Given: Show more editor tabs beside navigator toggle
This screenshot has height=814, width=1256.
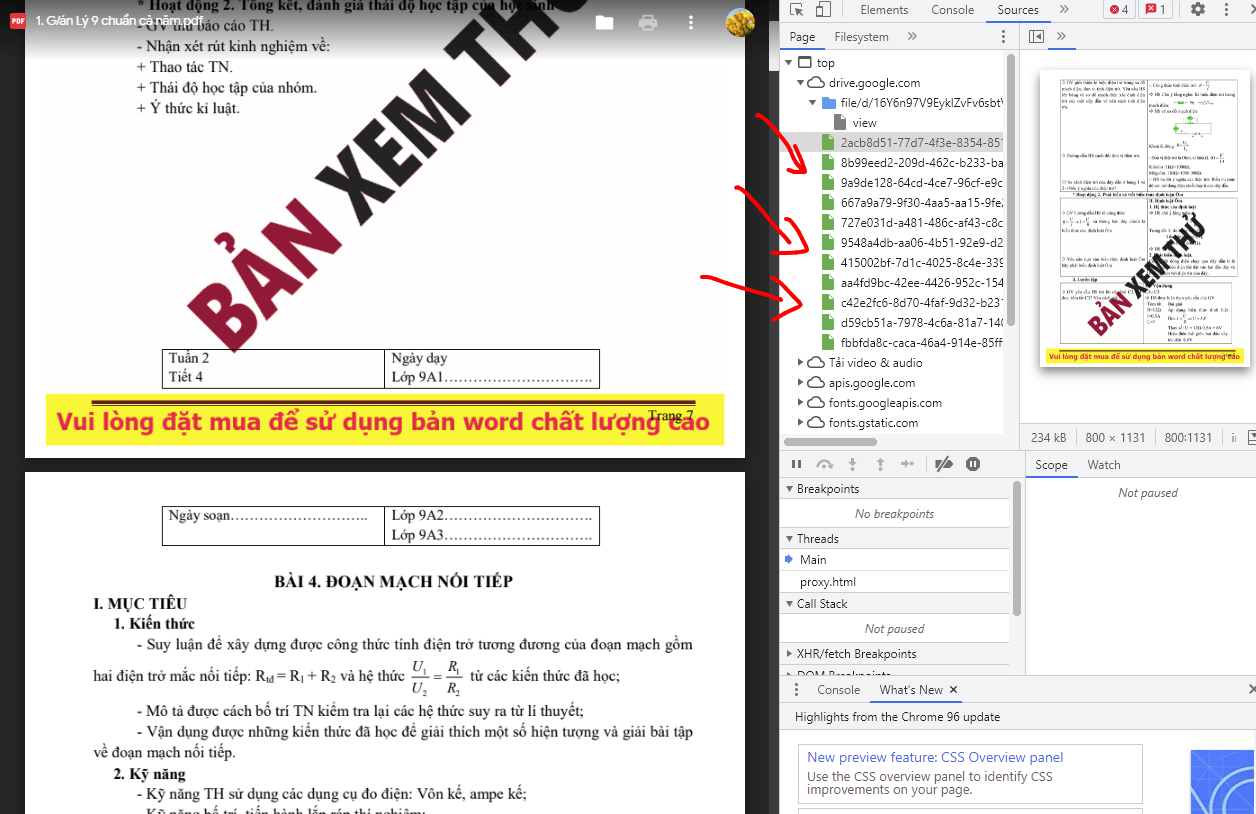Looking at the screenshot, I should tap(1061, 37).
